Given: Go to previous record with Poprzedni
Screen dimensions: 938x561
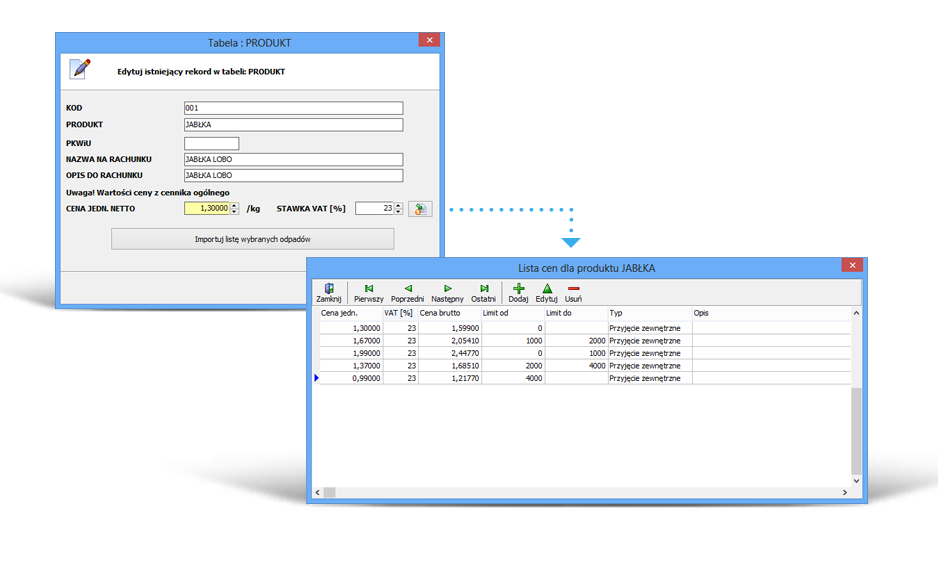Looking at the screenshot, I should [407, 292].
